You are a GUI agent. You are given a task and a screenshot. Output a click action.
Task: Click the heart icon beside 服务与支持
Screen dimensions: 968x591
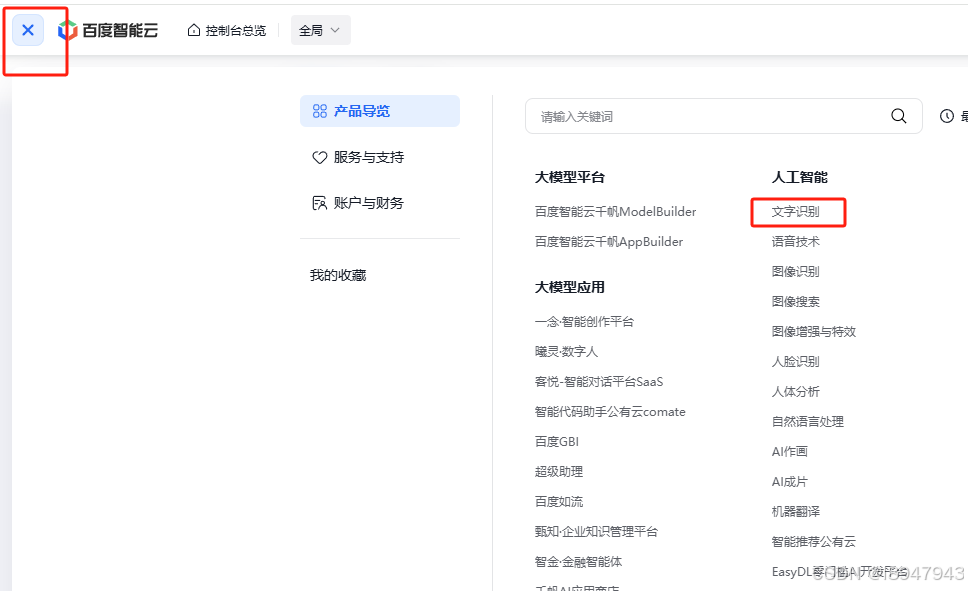click(x=319, y=158)
